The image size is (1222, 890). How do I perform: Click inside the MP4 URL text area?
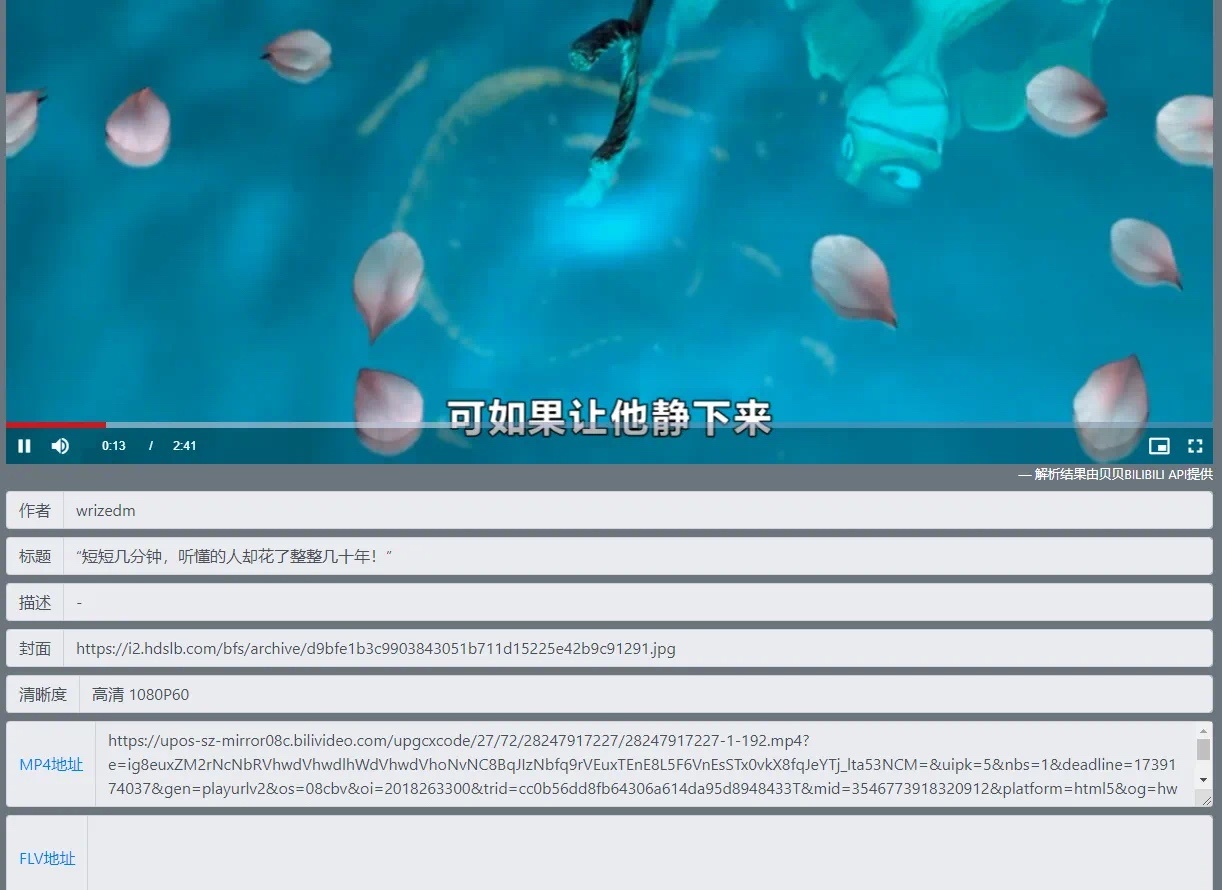[645, 764]
